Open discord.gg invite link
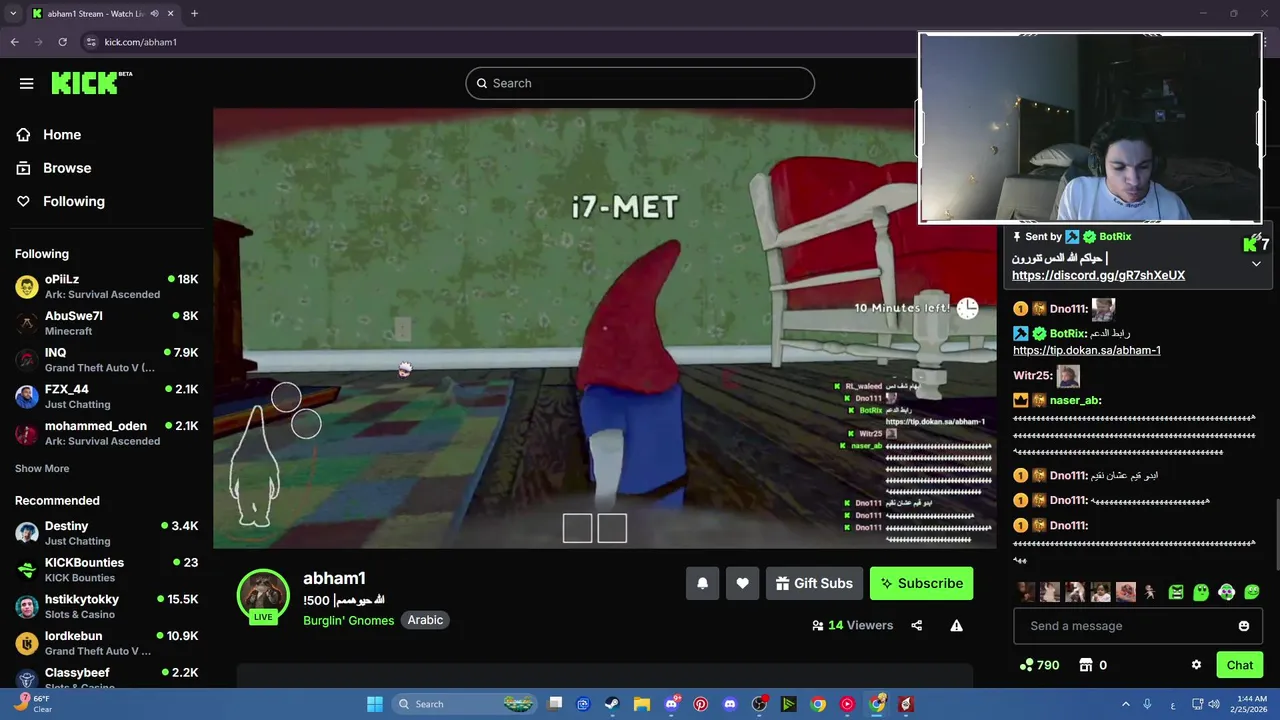Image resolution: width=1280 pixels, height=720 pixels. tap(1098, 275)
